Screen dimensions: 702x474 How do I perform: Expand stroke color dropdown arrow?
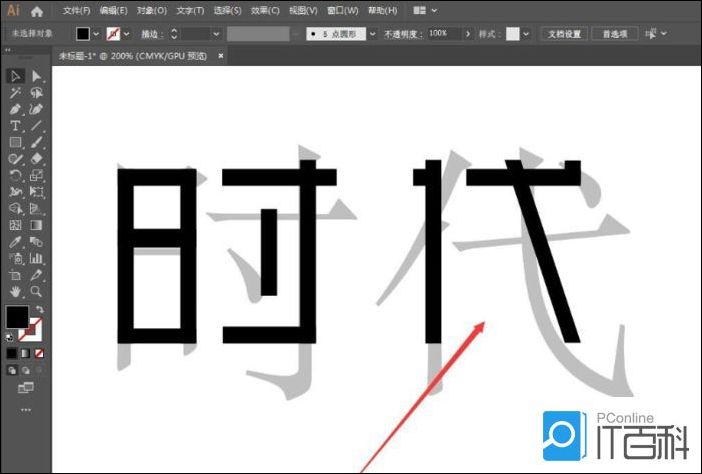click(x=127, y=34)
